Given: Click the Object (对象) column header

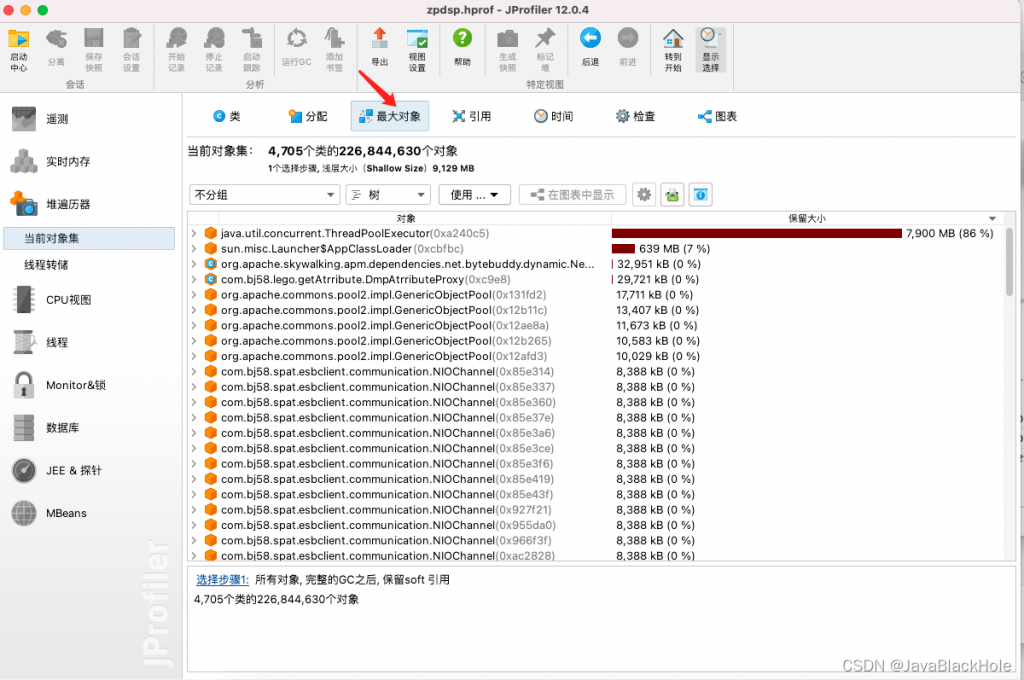Looking at the screenshot, I should [x=406, y=218].
